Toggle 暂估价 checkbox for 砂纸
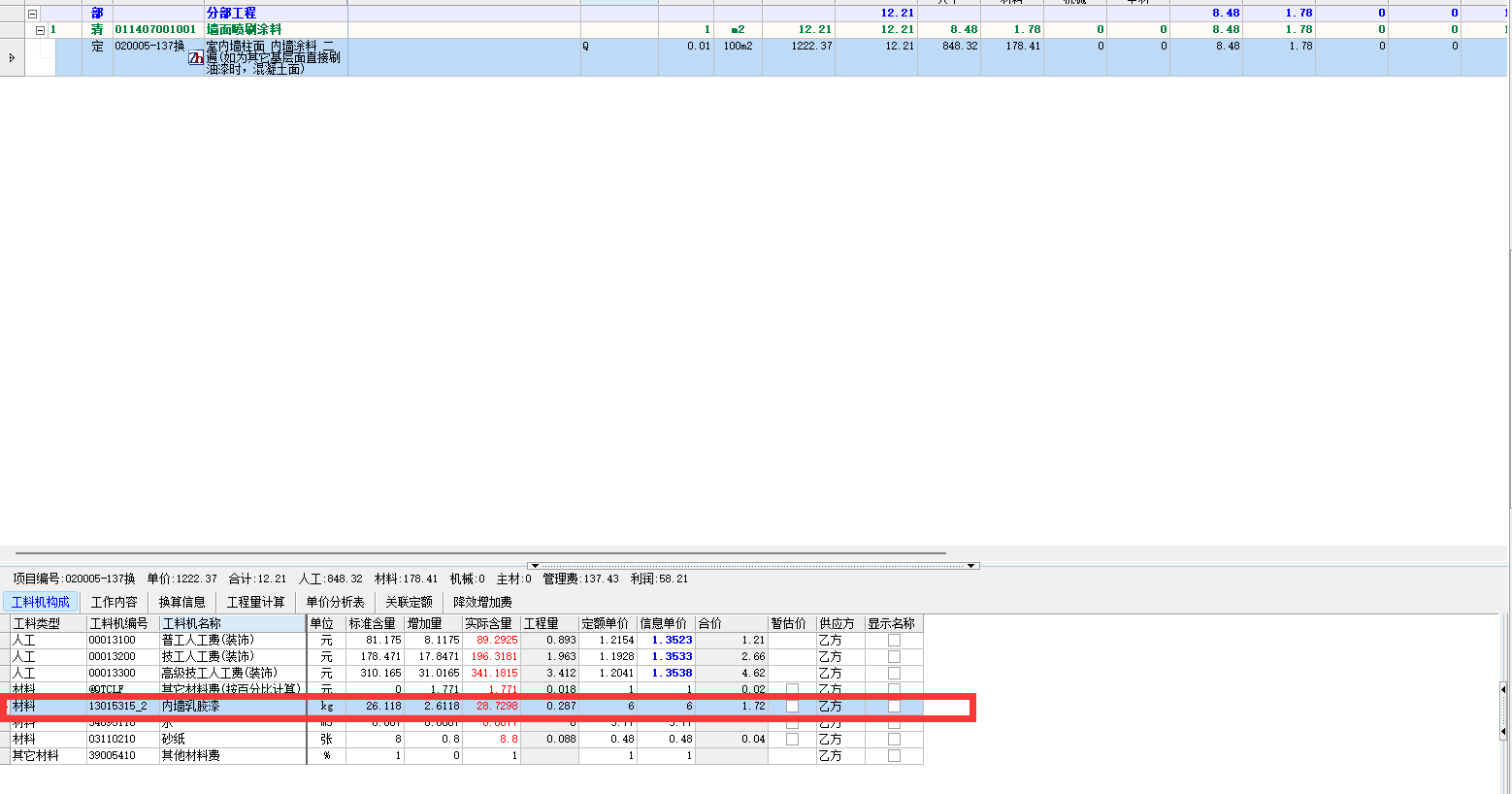Viewport: 1512px width, 794px height. click(792, 740)
